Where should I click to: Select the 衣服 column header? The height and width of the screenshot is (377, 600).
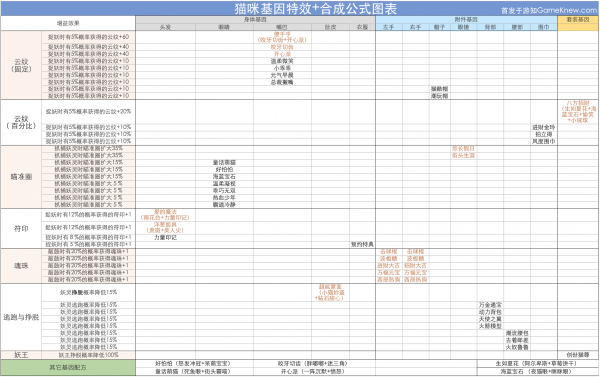point(362,27)
